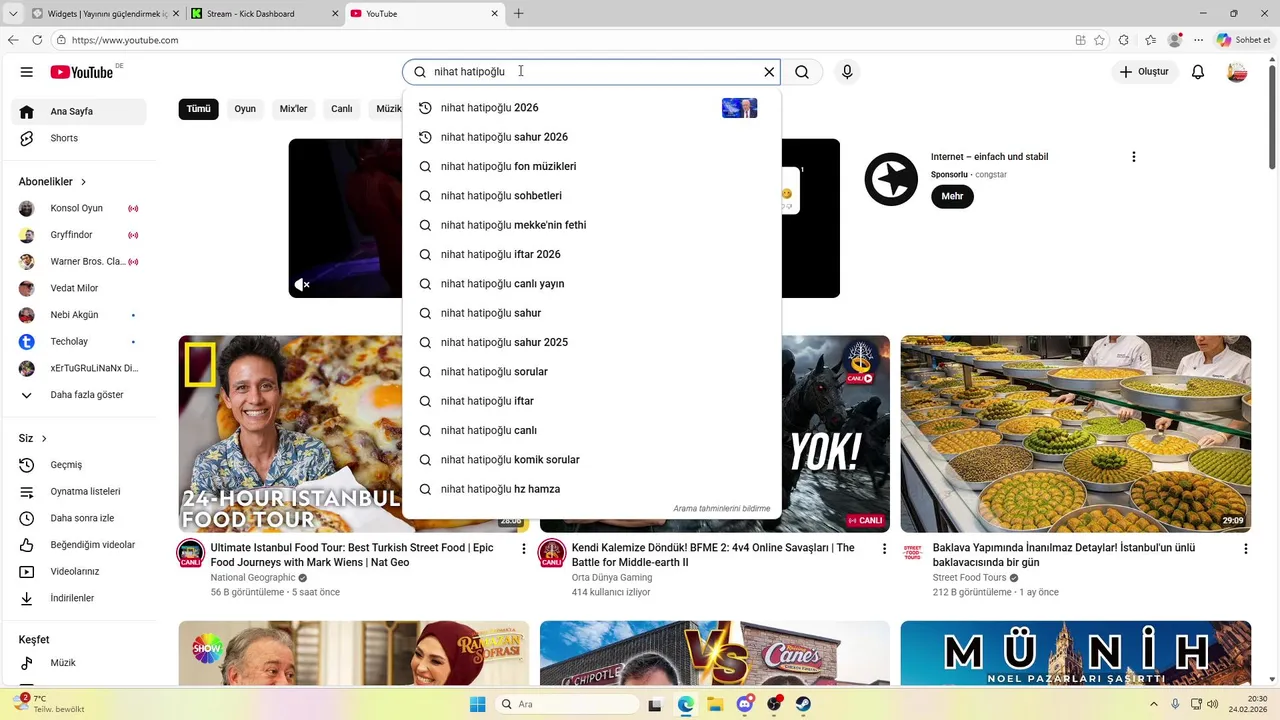
Task: Start voice search with the microphone
Action: click(x=847, y=72)
